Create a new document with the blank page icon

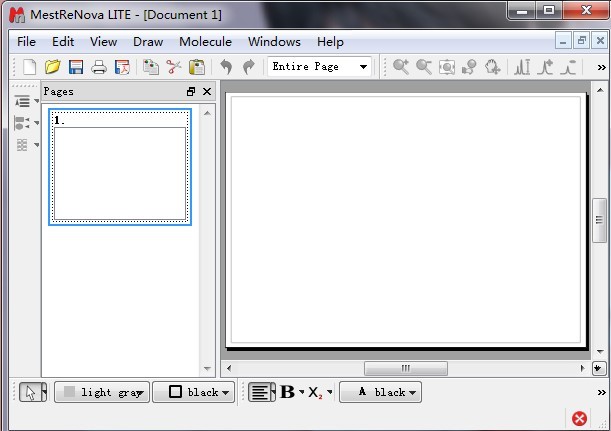coord(30,67)
